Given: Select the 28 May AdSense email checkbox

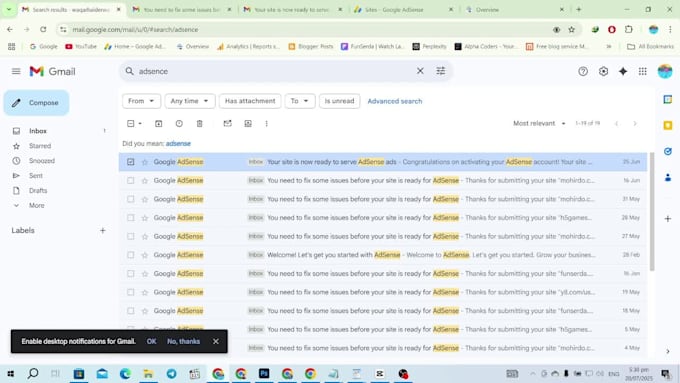Looking at the screenshot, I should (131, 218).
